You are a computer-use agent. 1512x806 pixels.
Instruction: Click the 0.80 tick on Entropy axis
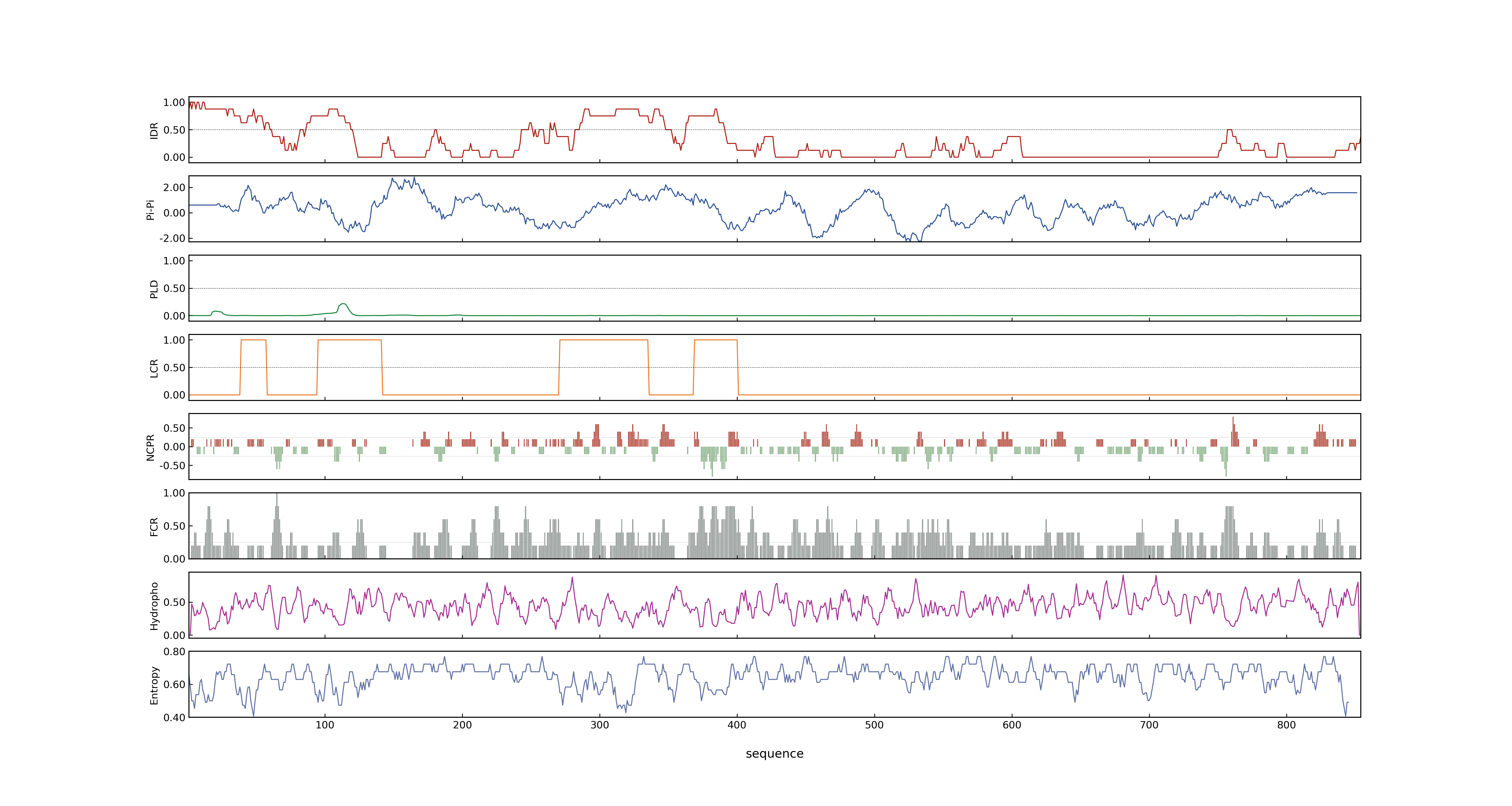[174, 652]
